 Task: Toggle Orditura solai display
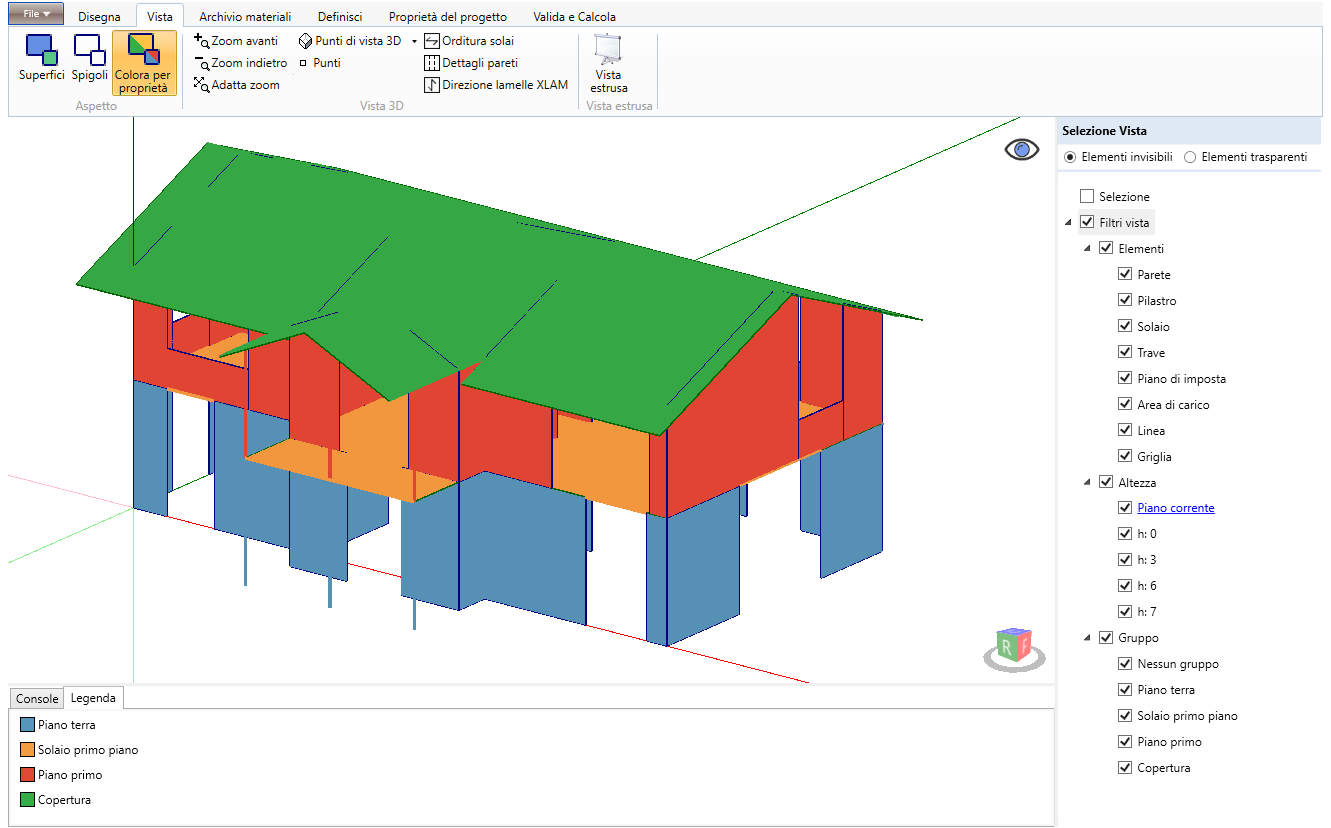tap(469, 41)
